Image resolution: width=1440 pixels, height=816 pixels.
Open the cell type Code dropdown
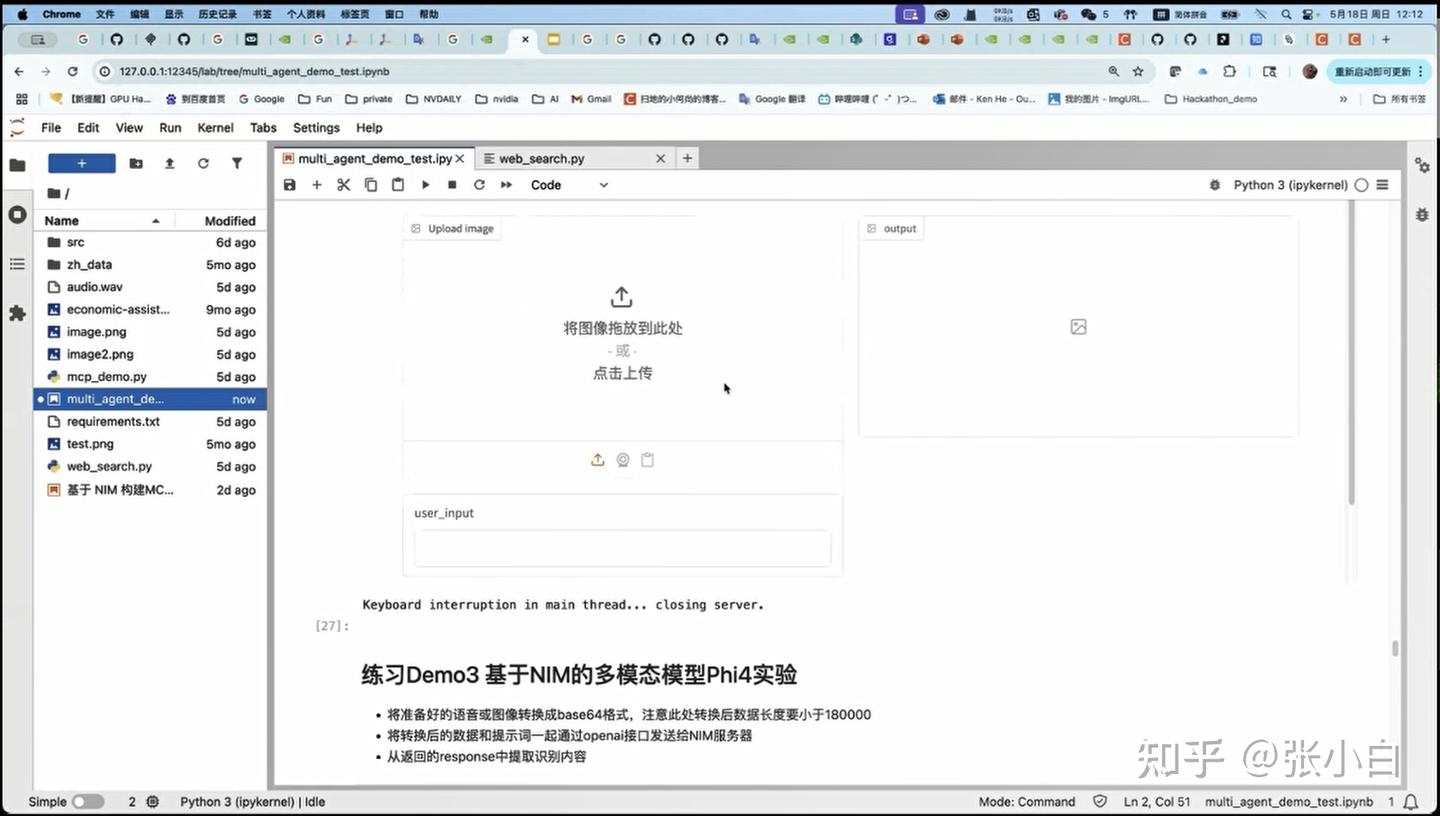point(569,185)
